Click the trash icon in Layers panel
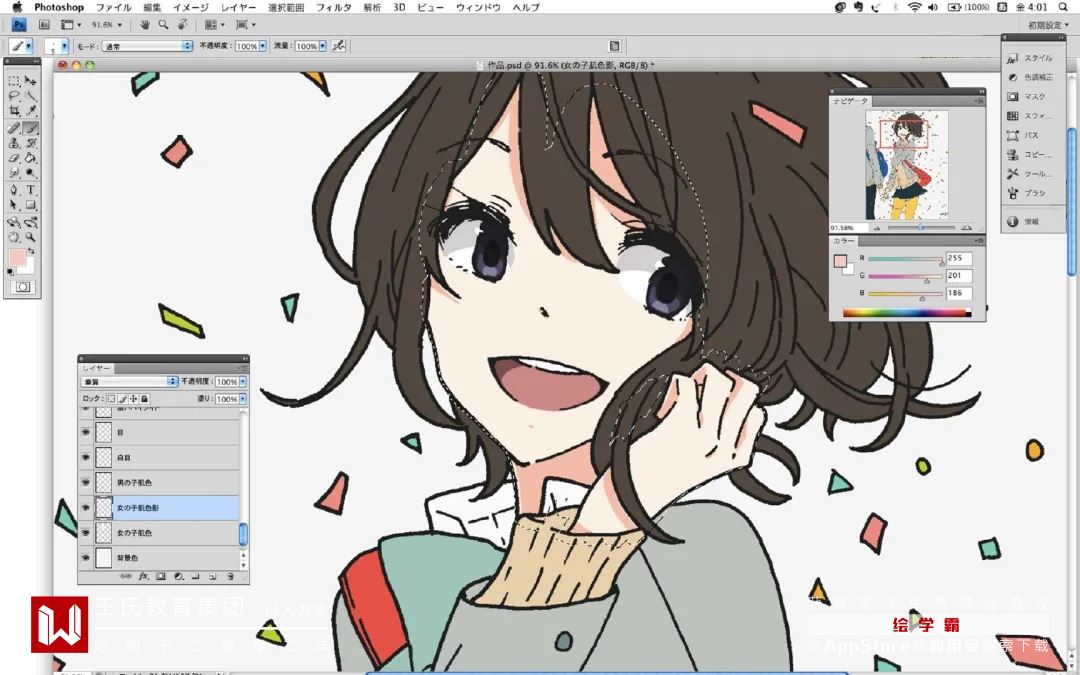The width and height of the screenshot is (1080, 675). coord(229,576)
